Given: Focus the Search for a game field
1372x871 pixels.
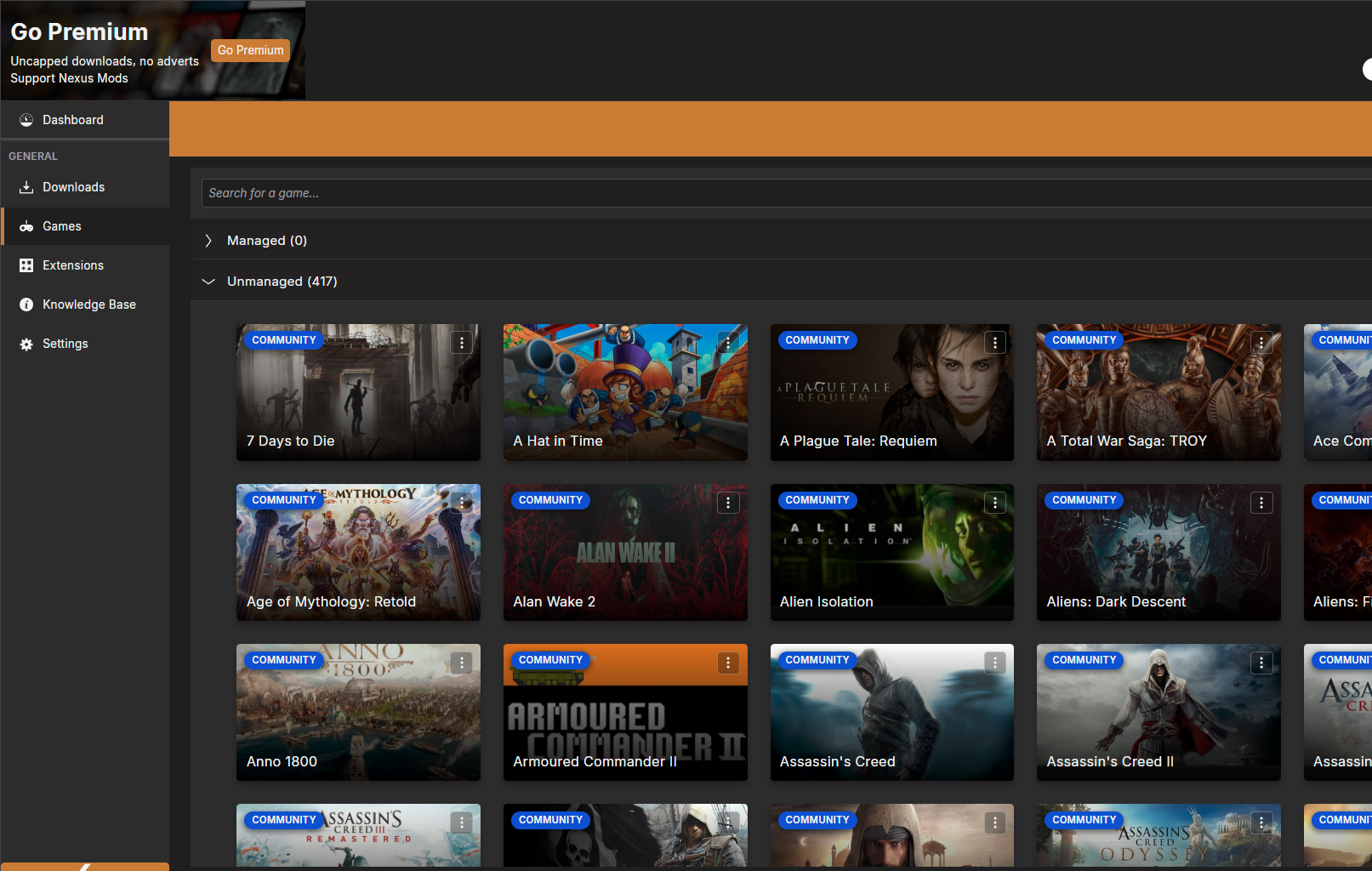Looking at the screenshot, I should point(787,193).
